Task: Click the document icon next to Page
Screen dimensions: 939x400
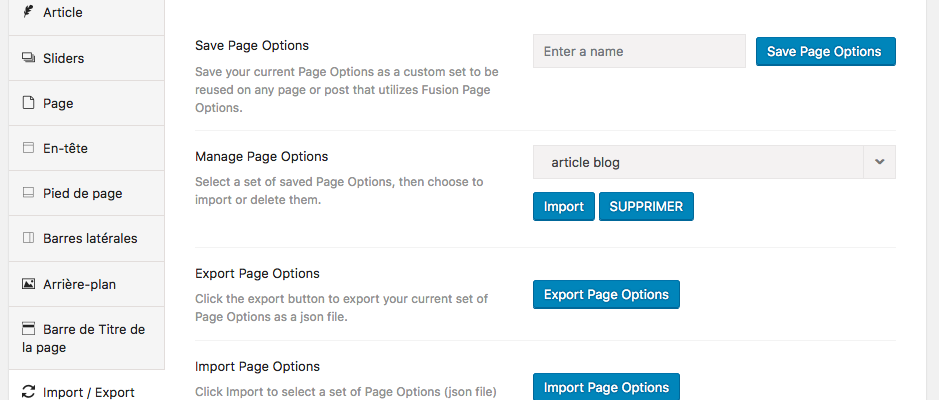Action: 28,103
